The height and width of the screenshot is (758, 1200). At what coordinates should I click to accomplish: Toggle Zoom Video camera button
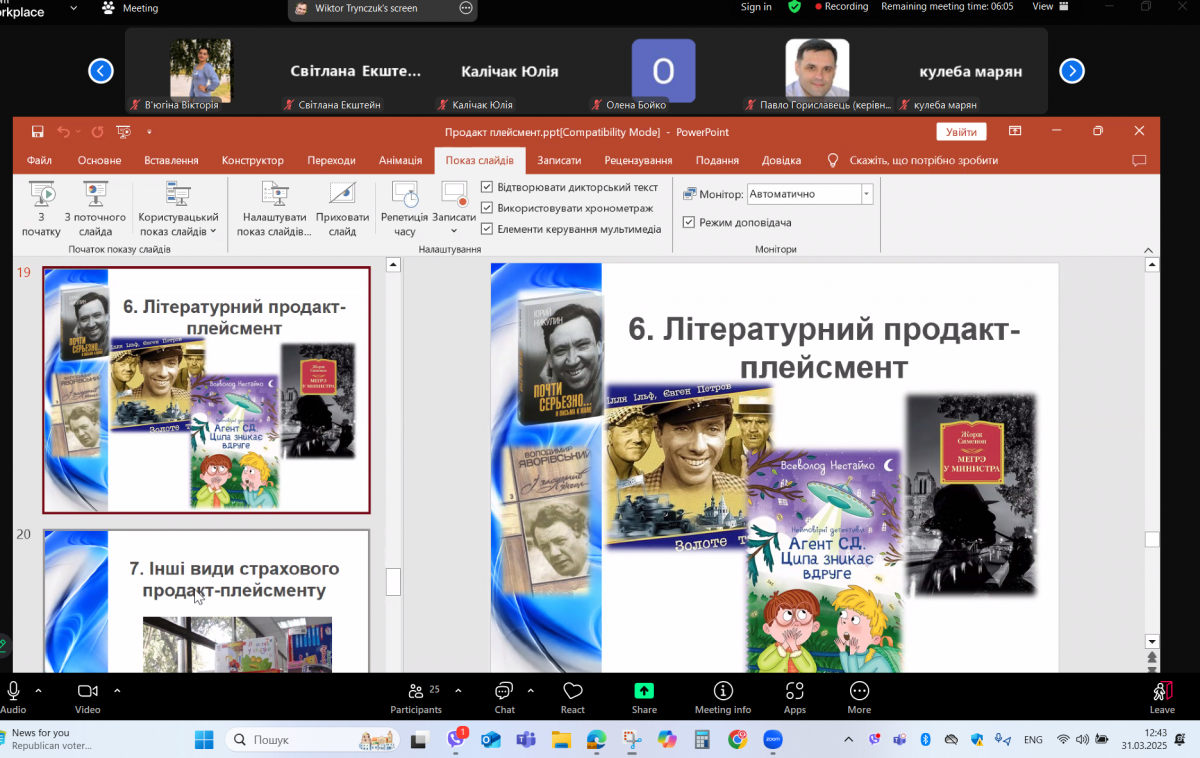coord(88,696)
